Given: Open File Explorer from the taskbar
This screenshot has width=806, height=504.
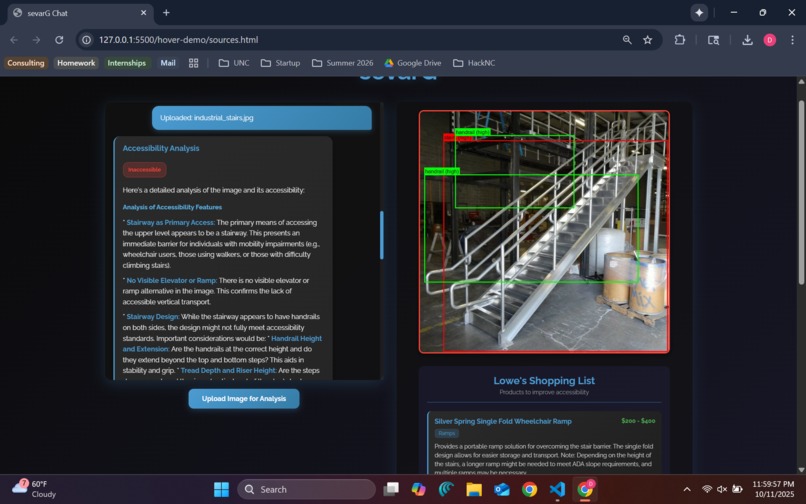Looking at the screenshot, I should point(473,489).
